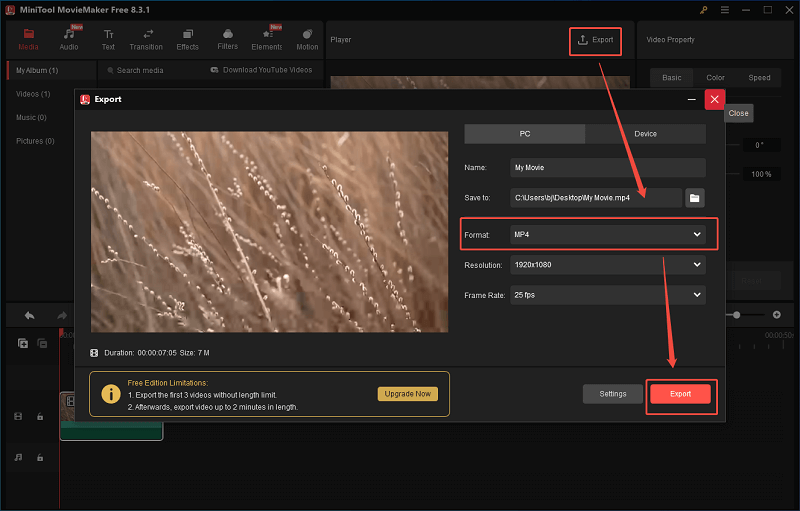Viewport: 800px width, 511px height.
Task: Switch to the Device tab
Action: click(x=645, y=134)
